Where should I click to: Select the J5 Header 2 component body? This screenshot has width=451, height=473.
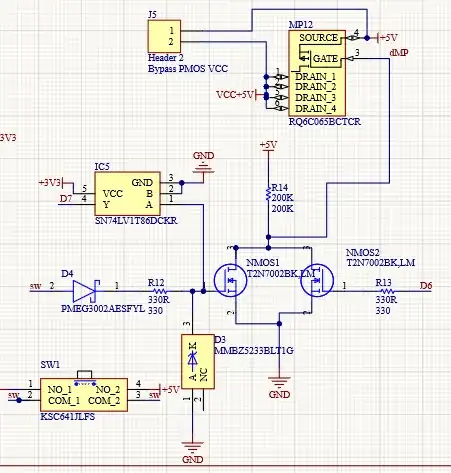[x=164, y=36]
